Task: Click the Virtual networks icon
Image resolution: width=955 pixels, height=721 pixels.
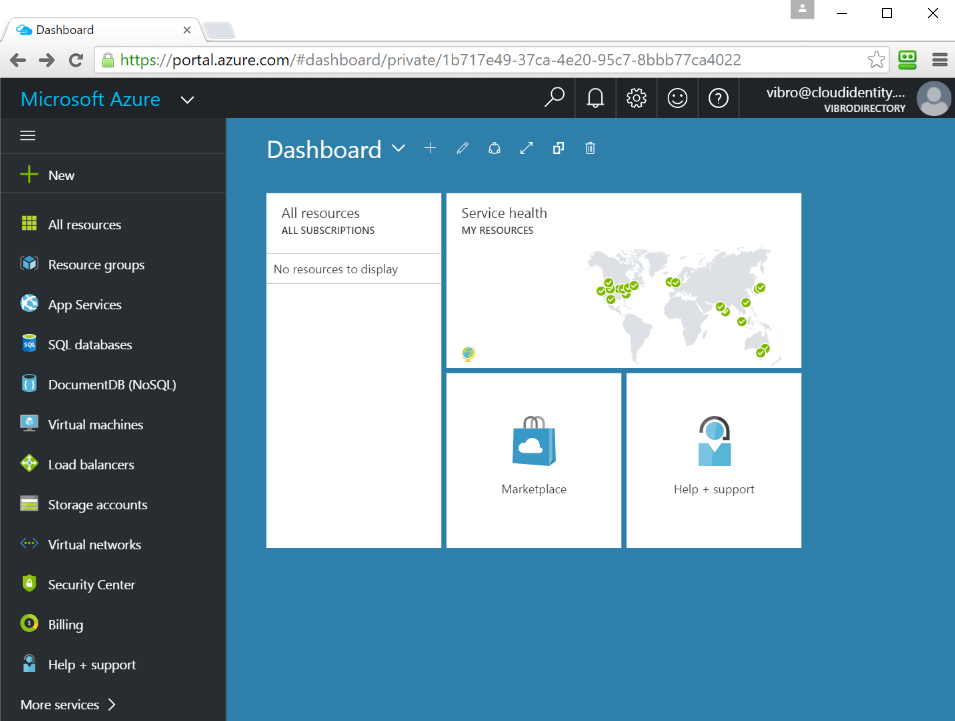Action: coord(29,543)
